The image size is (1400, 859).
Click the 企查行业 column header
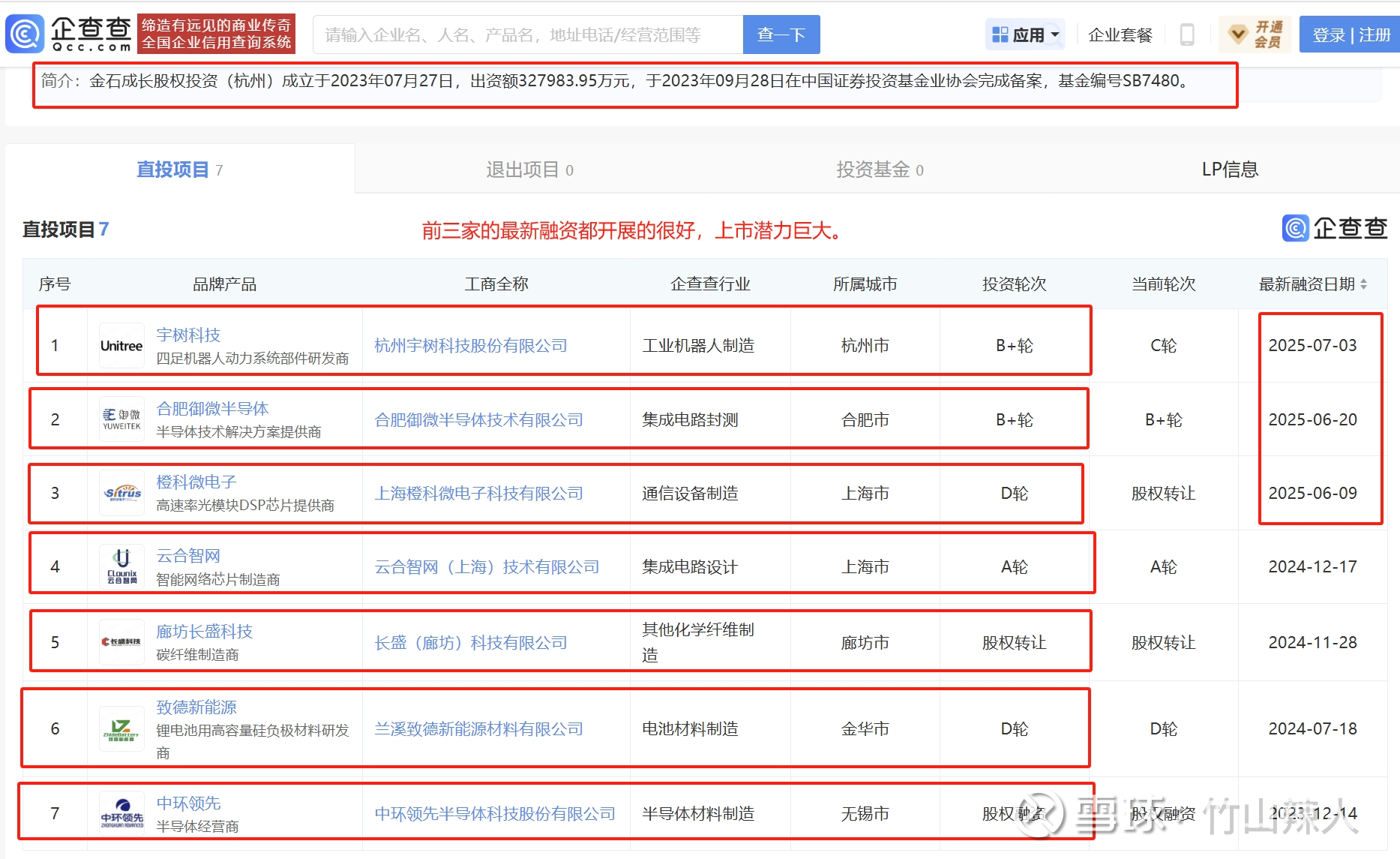(710, 284)
